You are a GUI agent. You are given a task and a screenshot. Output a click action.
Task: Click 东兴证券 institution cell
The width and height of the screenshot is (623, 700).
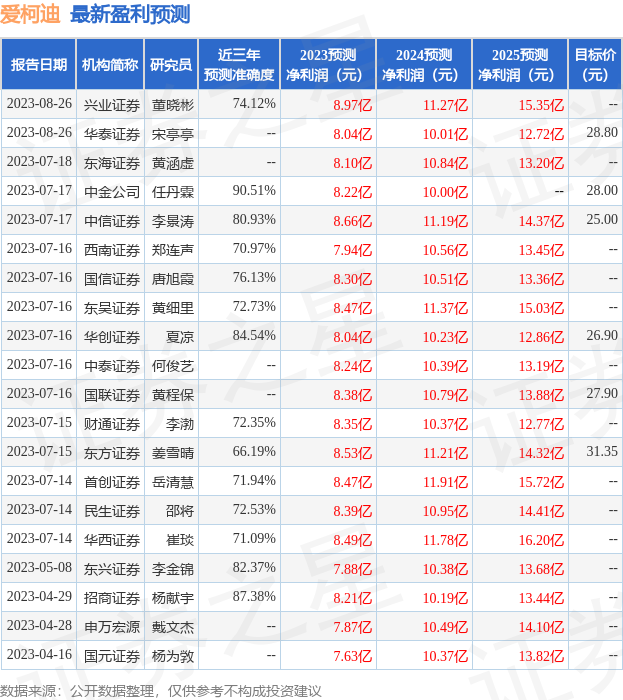(x=112, y=569)
